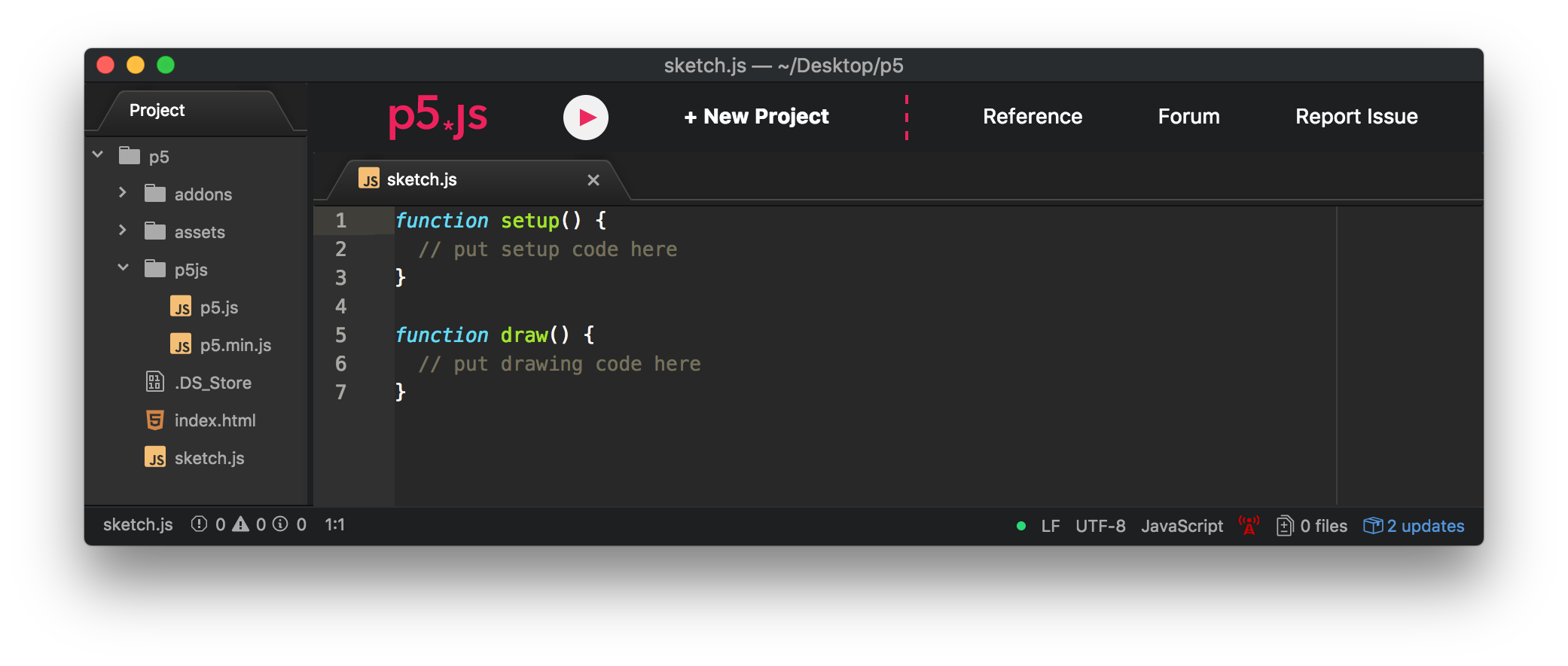Click the 1:1 cursor position indicator
1568x666 pixels.
tap(334, 524)
